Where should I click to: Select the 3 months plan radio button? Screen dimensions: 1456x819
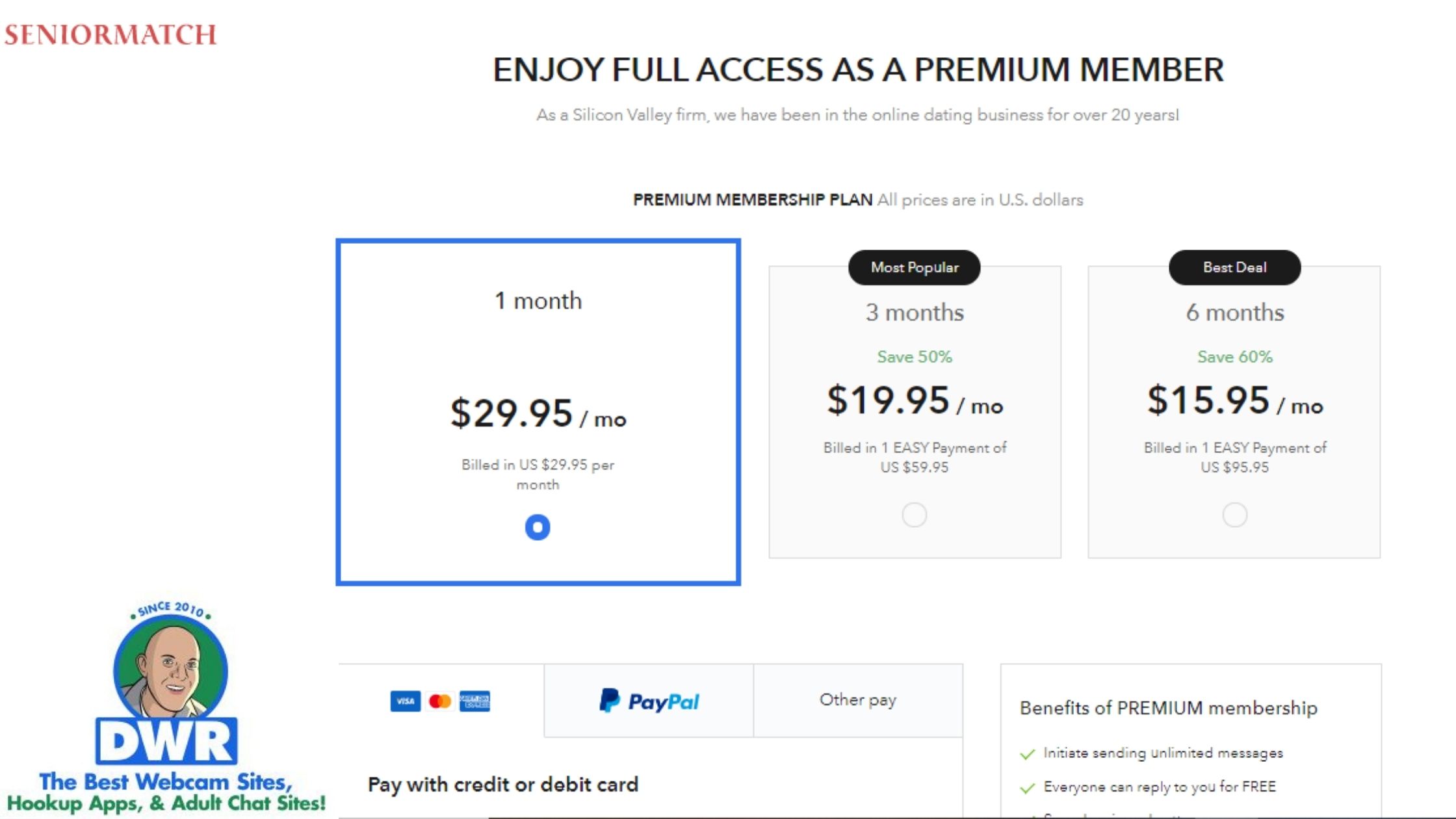pos(914,515)
